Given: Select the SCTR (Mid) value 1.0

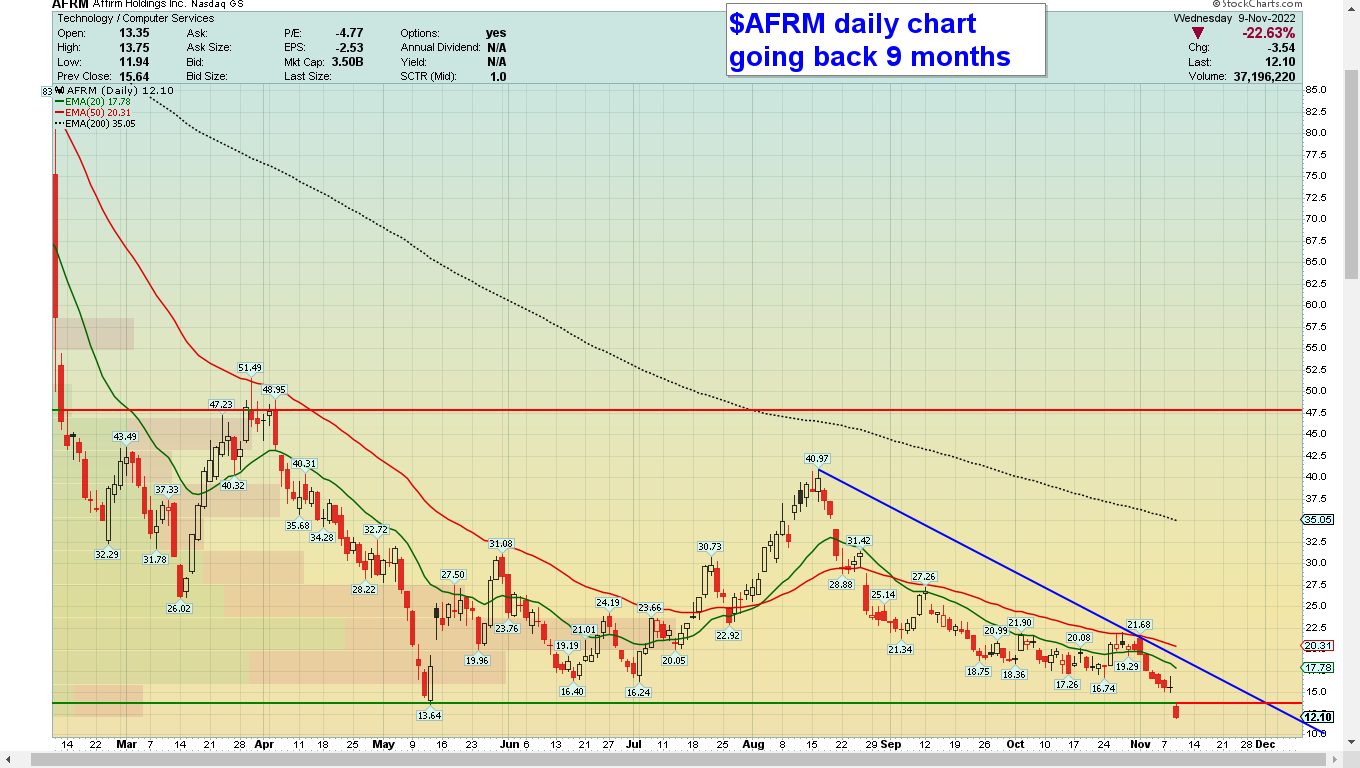Looking at the screenshot, I should 497,76.
